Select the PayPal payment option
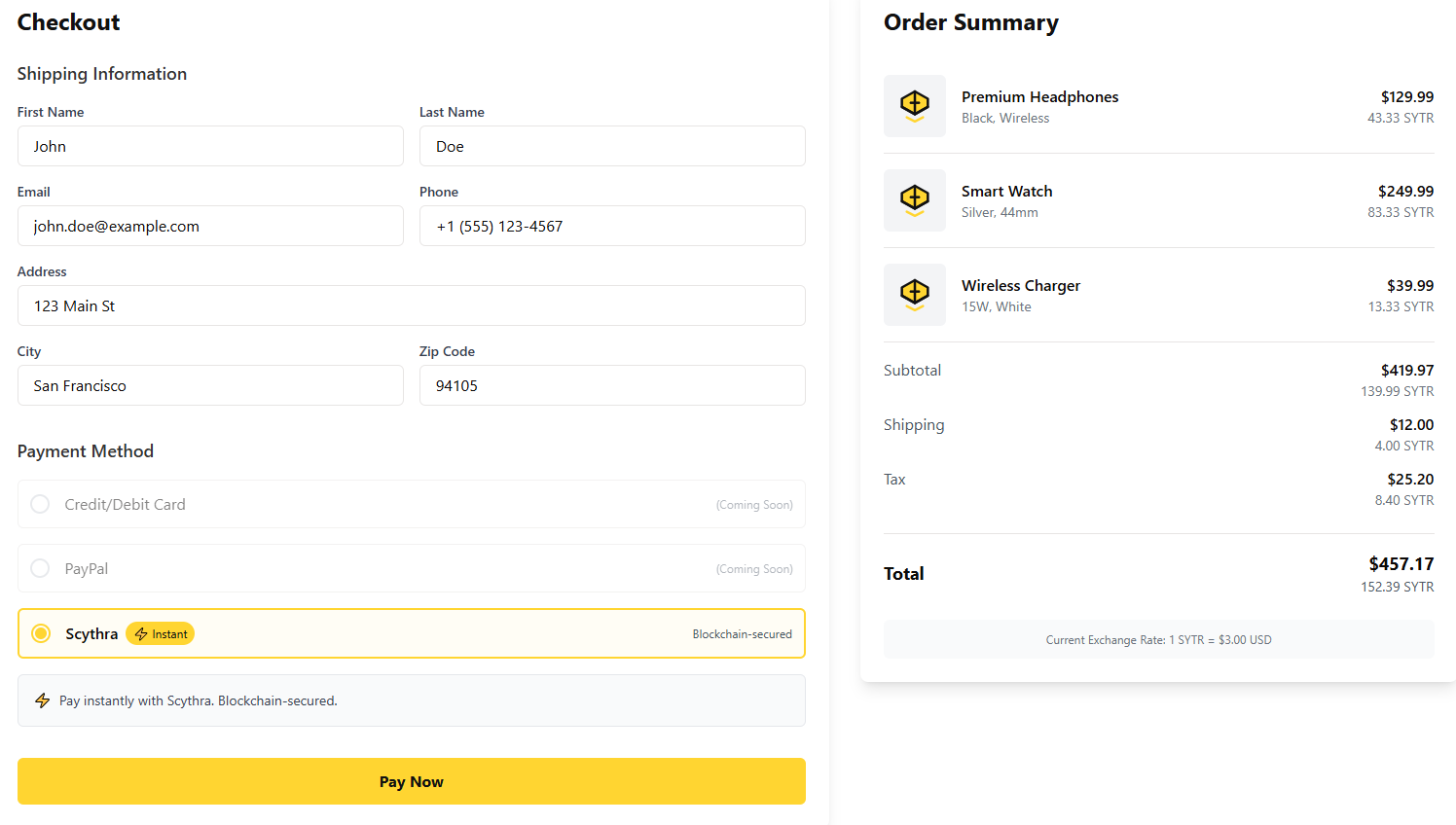Screen dimensions: 1456x825 coord(411,568)
